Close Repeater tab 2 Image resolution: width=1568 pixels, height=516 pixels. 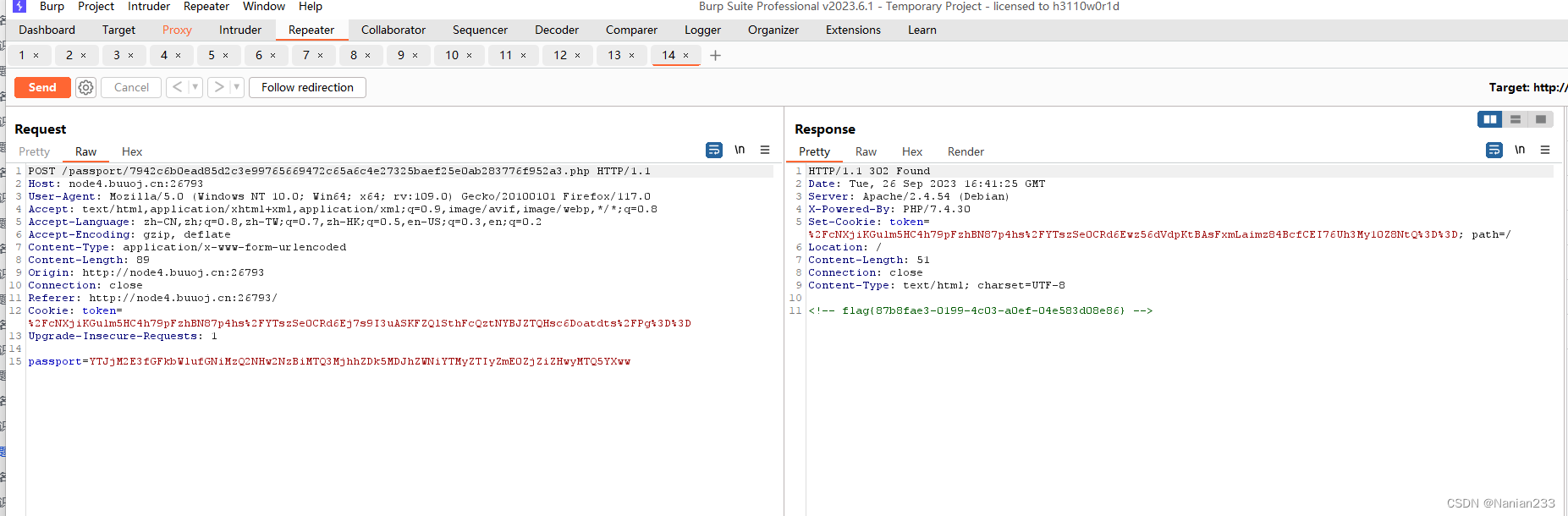tap(84, 56)
